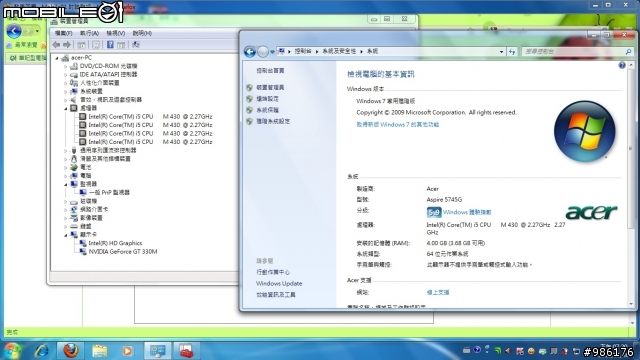Expand the 通用序列匯流排控制器 USB node
The width and height of the screenshot is (640, 360).
point(65,151)
